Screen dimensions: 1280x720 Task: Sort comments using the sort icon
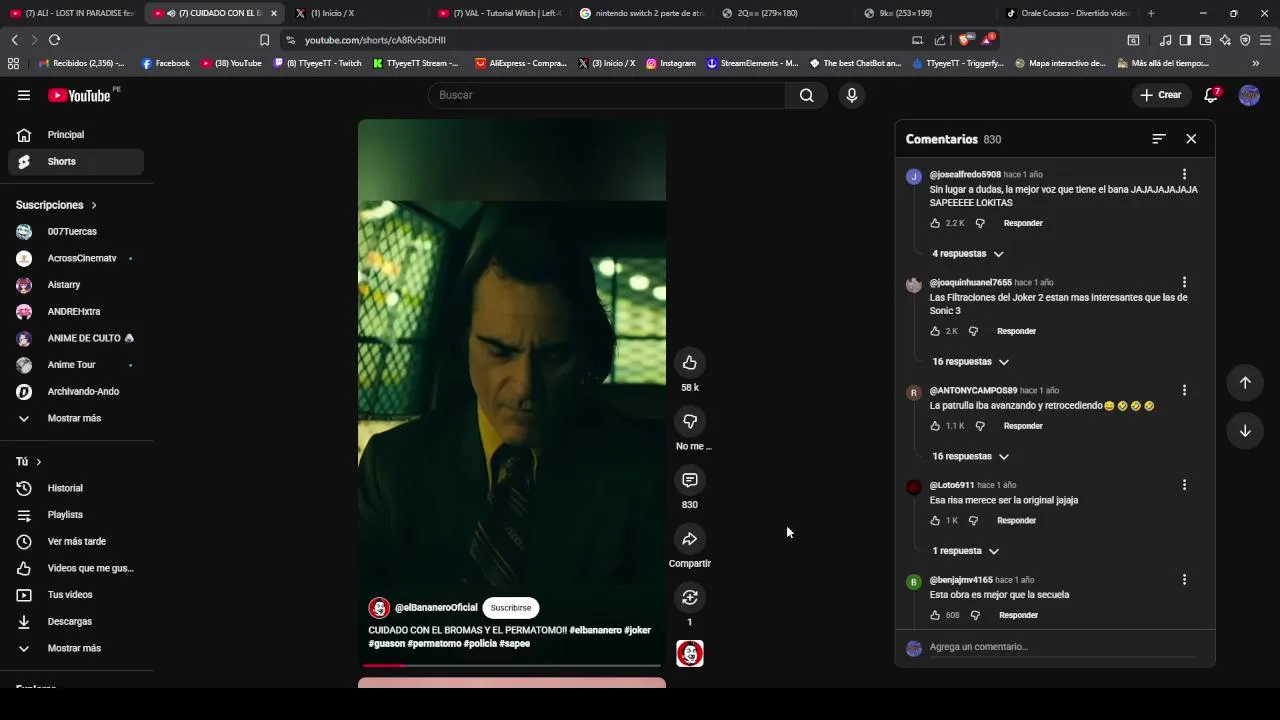point(1159,139)
